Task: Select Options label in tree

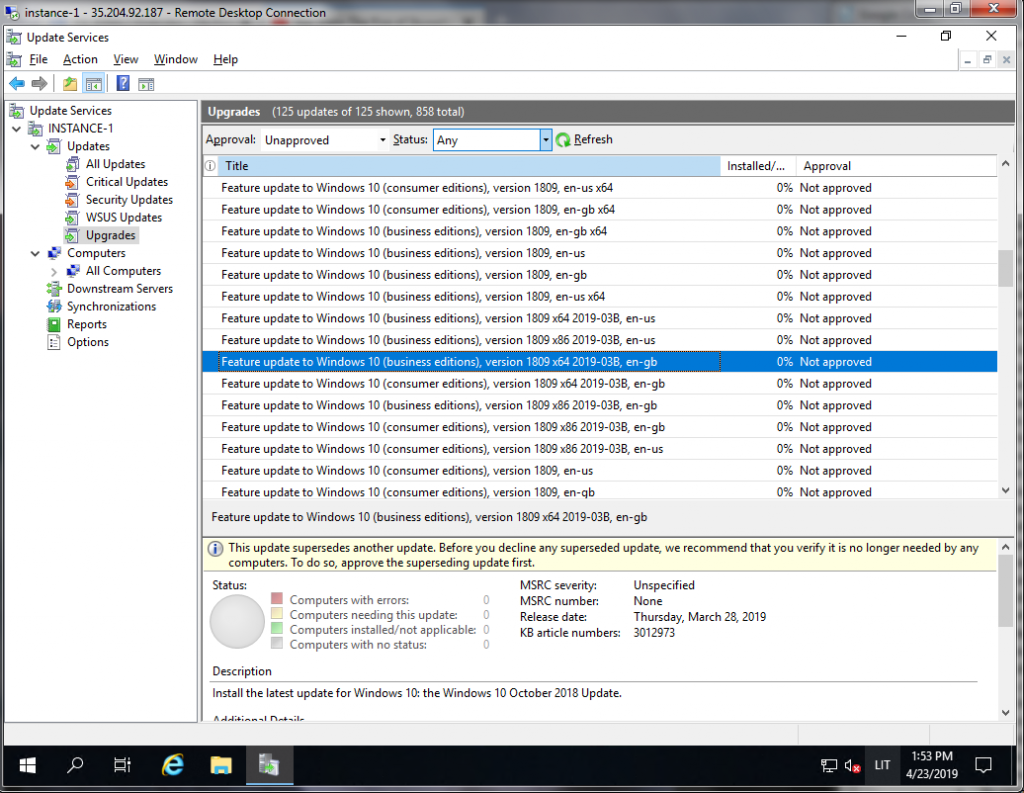Action: coord(88,342)
